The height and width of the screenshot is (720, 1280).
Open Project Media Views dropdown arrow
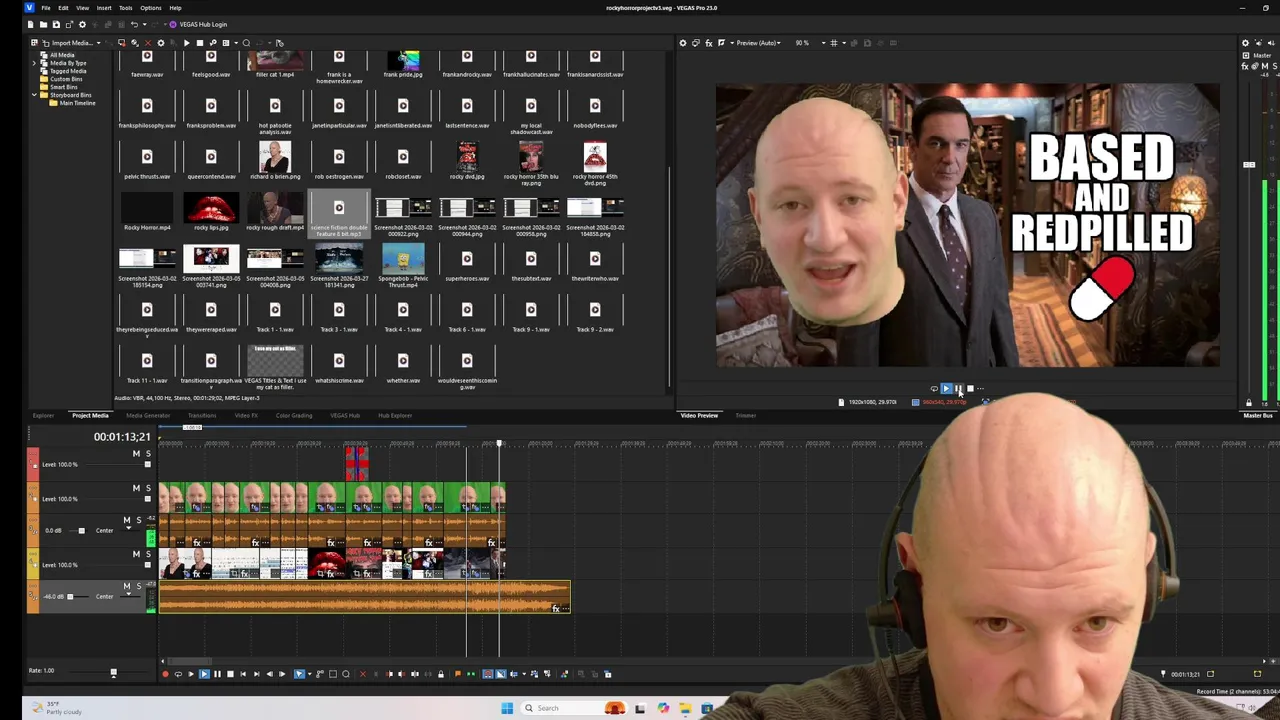tap(236, 43)
